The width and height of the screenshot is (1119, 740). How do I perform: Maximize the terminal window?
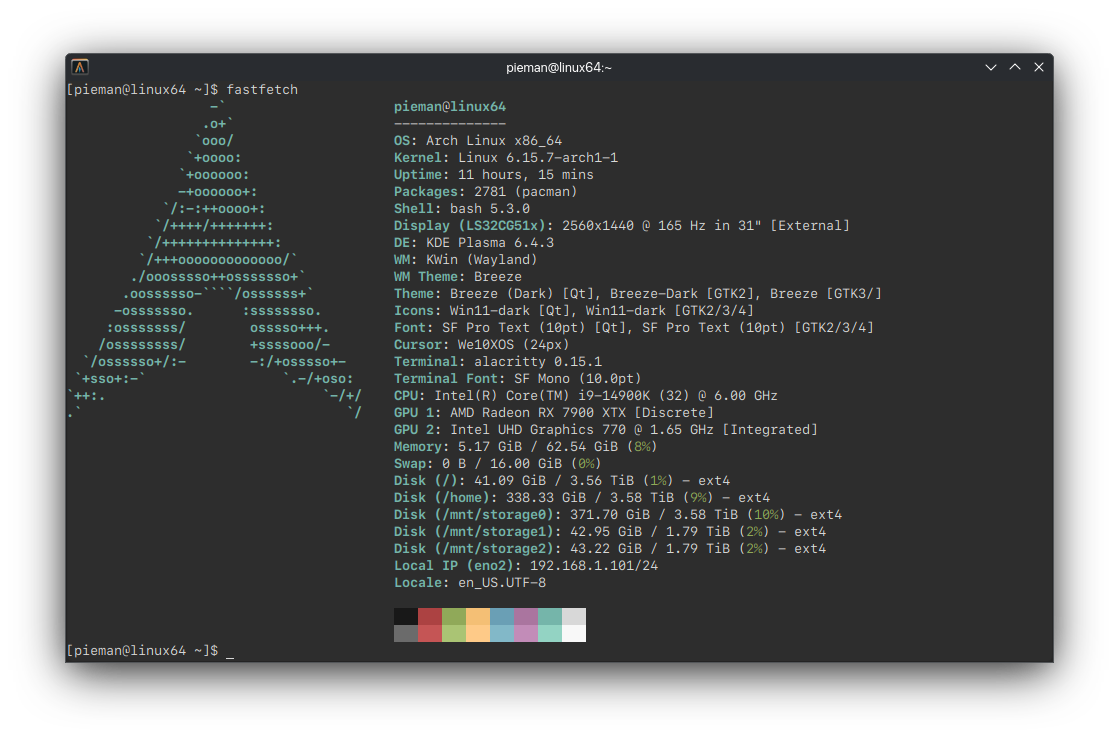pyautogui.click(x=1015, y=67)
